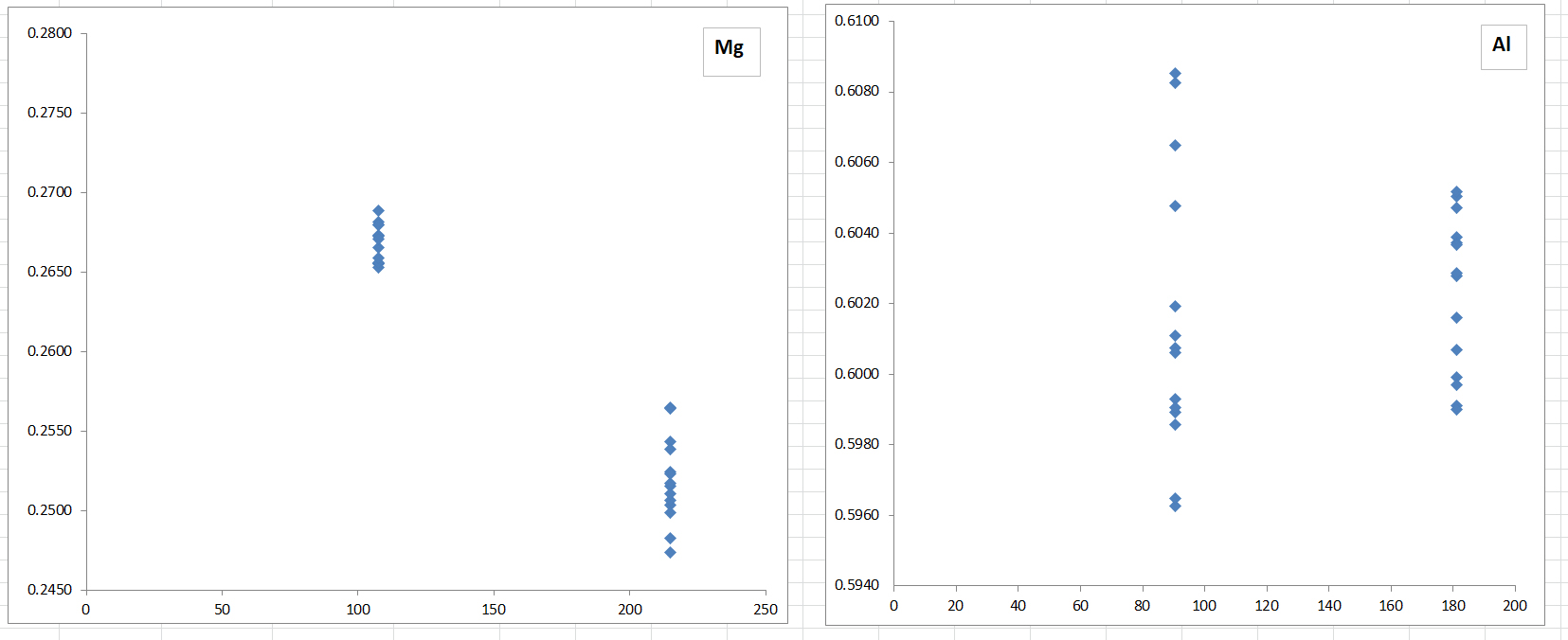The image size is (1568, 640).
Task: Click the Al point near 0.6016 at x=180
Action: (x=1456, y=318)
